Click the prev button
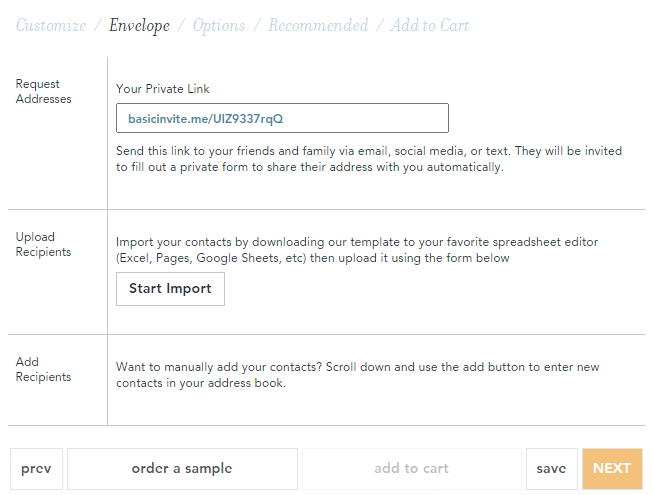 point(36,469)
